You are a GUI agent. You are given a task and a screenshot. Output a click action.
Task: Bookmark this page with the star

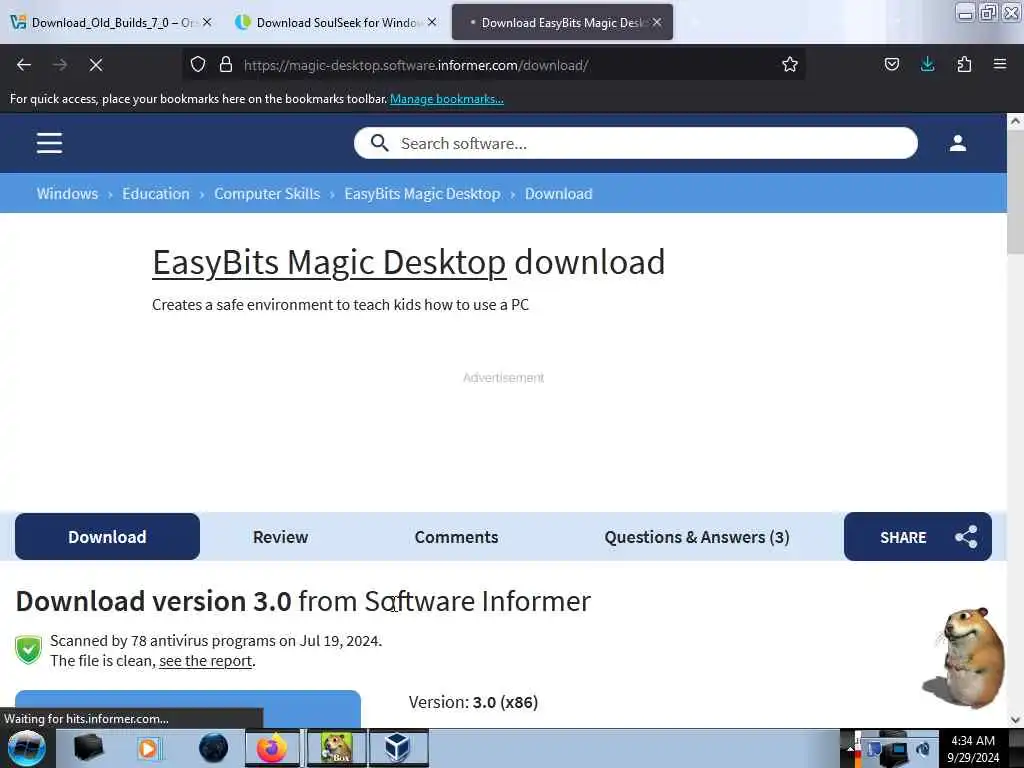coord(790,65)
